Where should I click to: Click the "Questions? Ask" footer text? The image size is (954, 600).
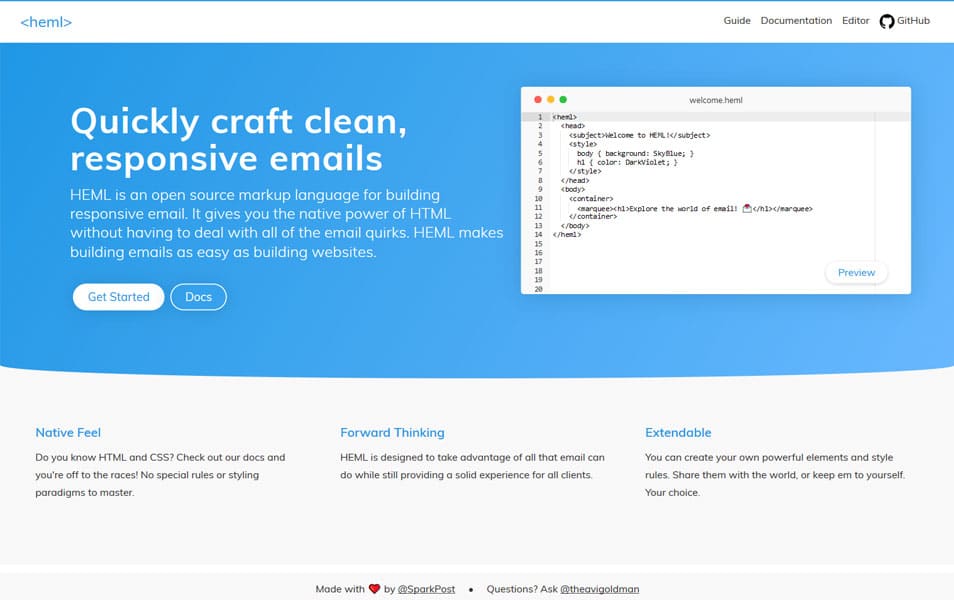pos(522,589)
